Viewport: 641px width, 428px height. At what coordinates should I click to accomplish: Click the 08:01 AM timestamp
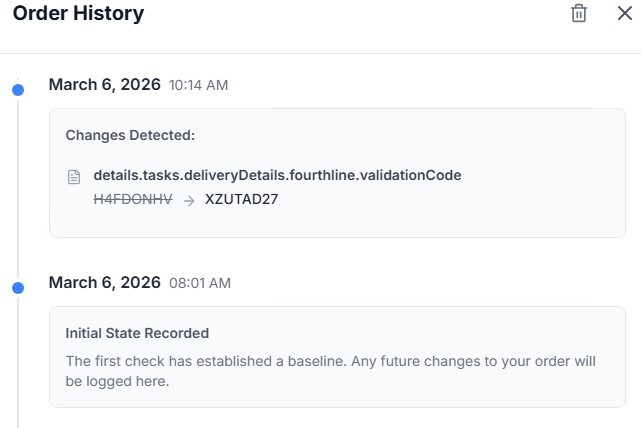pyautogui.click(x=200, y=284)
